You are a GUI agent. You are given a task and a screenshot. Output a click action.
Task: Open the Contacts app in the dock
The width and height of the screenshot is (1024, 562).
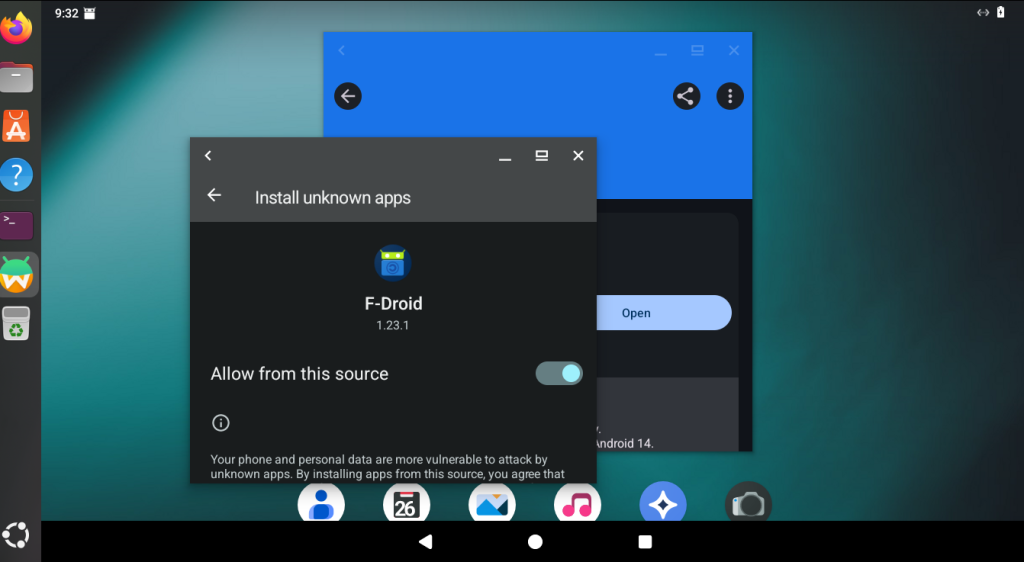321,503
